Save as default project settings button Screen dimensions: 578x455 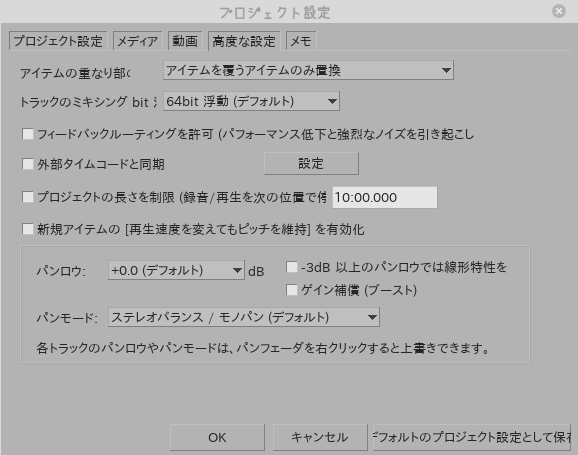(x=472, y=437)
